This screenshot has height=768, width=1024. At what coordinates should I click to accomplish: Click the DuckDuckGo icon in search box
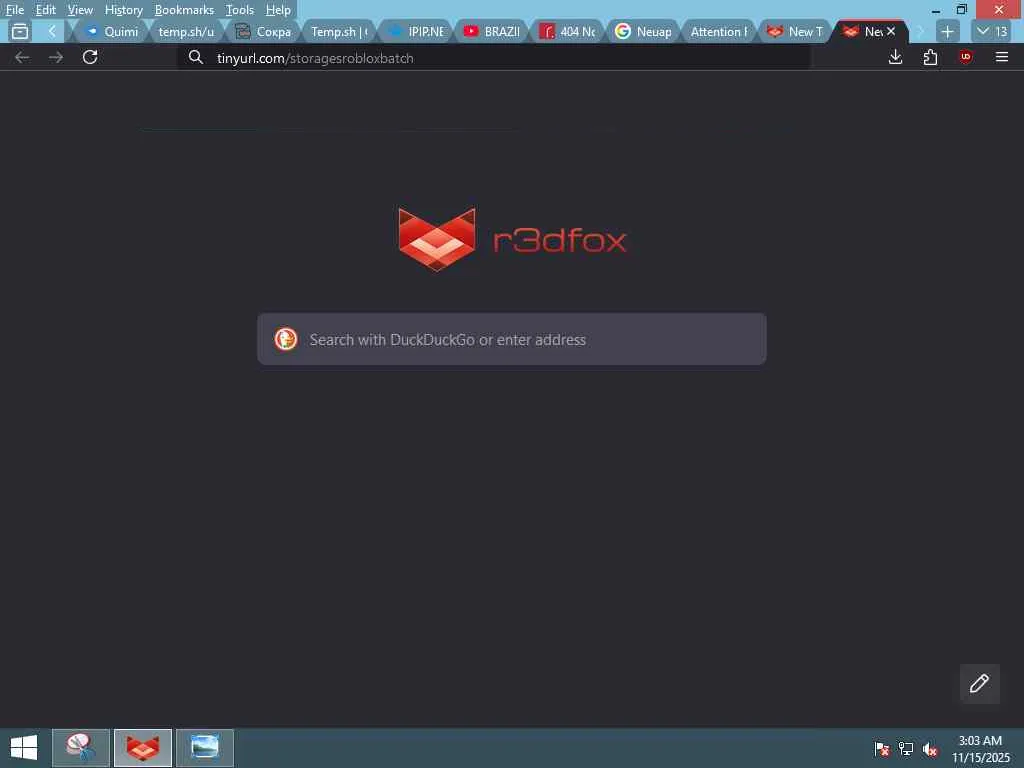[286, 339]
